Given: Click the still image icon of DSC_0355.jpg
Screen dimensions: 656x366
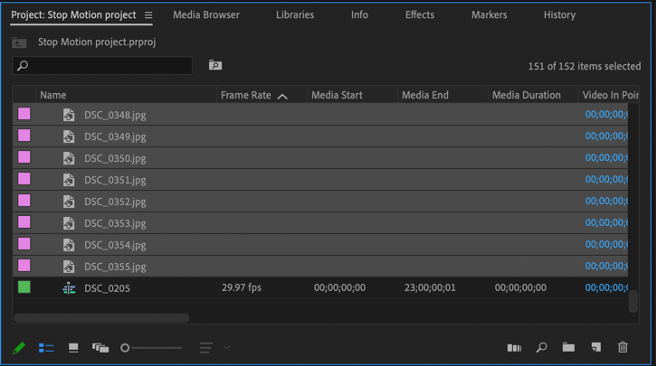Looking at the screenshot, I should tap(69, 266).
